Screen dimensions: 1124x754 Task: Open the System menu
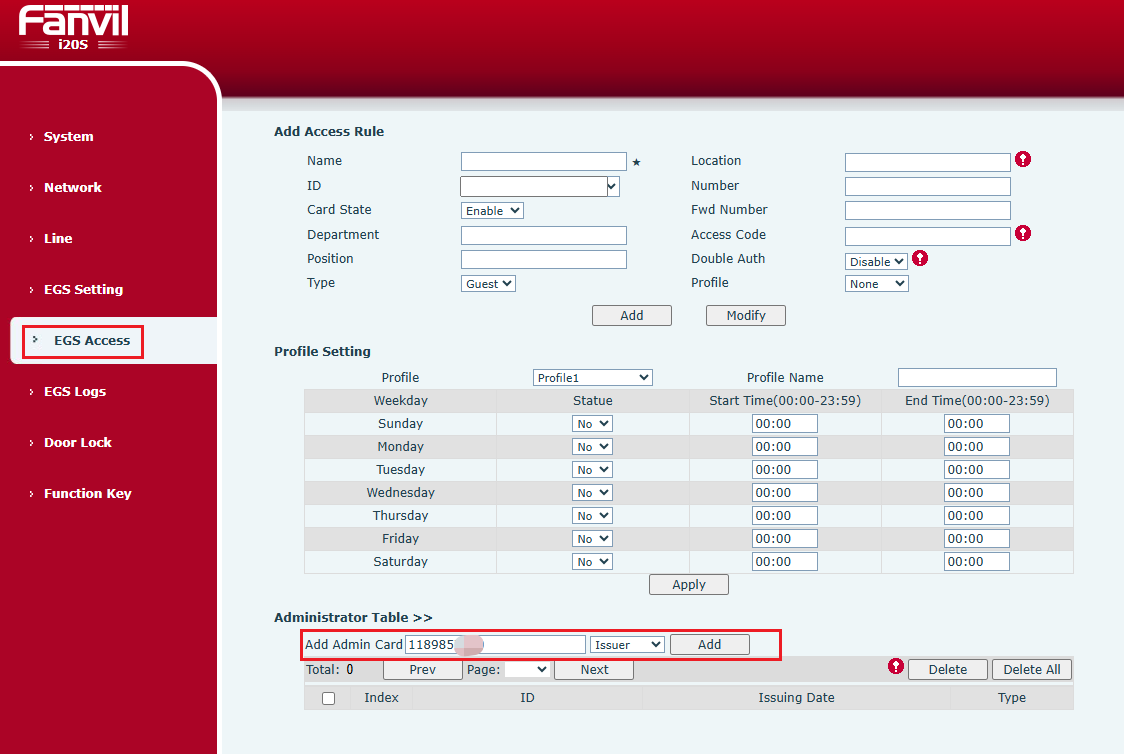tap(68, 136)
